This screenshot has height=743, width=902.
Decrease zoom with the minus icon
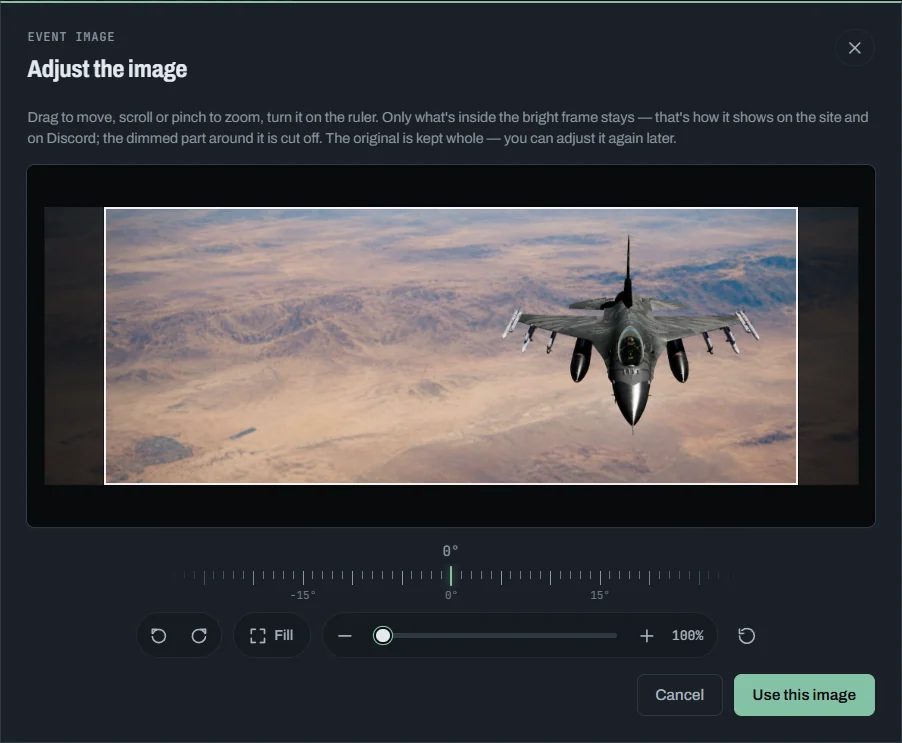click(345, 635)
